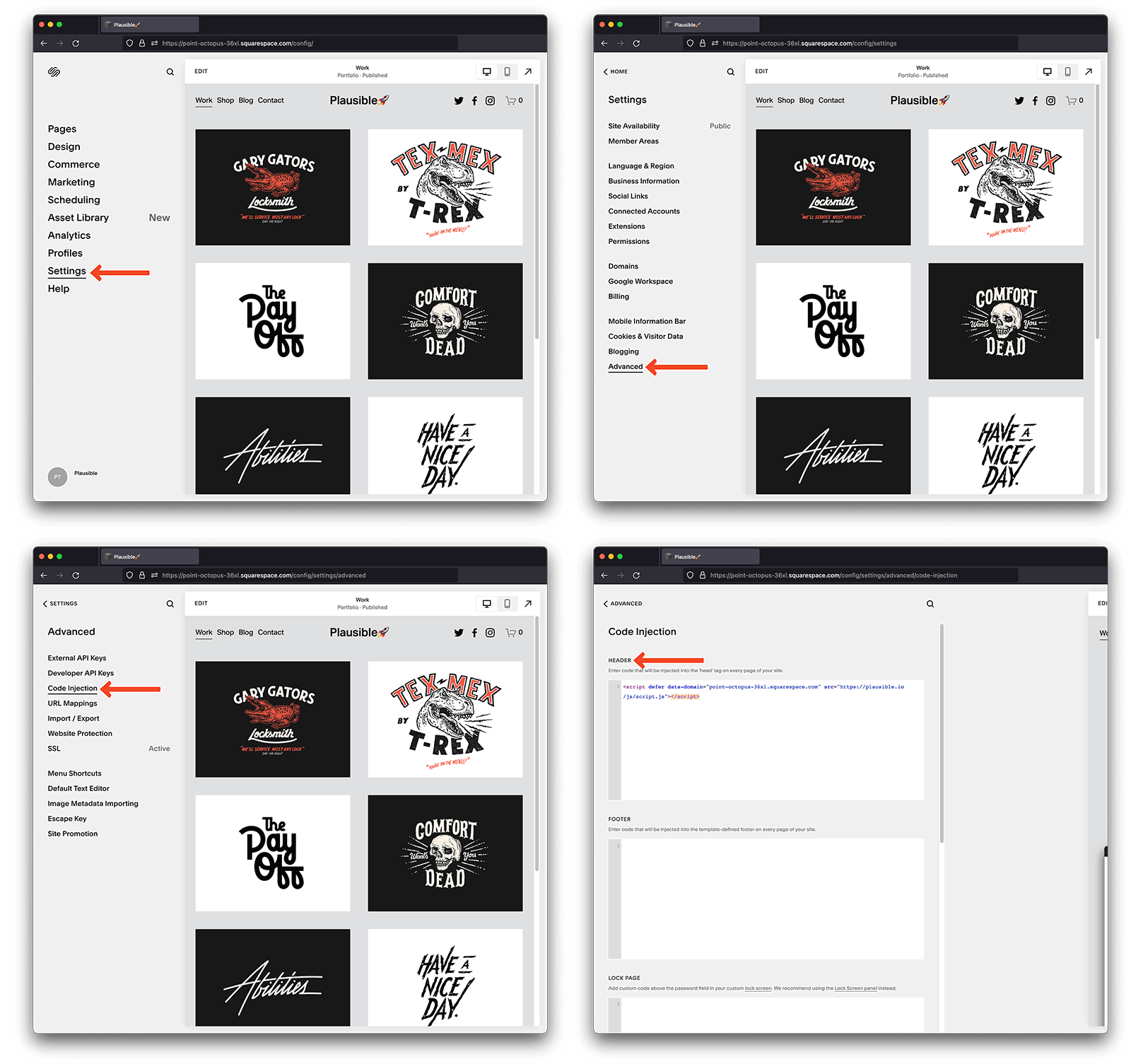This screenshot has width=1131, height=1064.
Task: Go back to HOME in the top-right window
Action: [616, 71]
